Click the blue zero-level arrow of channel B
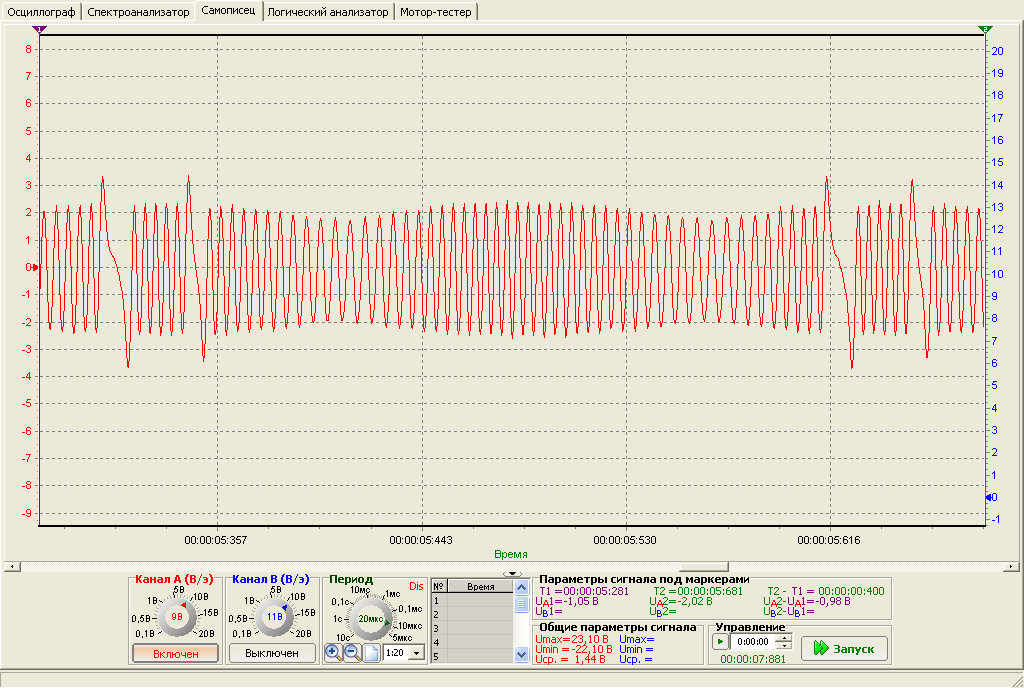The width and height of the screenshot is (1024, 688). (x=989, y=497)
